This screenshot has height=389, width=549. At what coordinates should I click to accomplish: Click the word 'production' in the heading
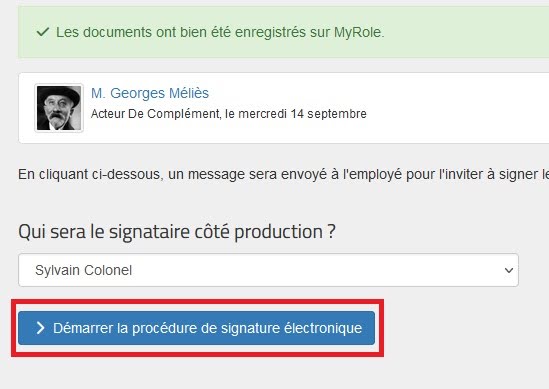pyautogui.click(x=279, y=232)
